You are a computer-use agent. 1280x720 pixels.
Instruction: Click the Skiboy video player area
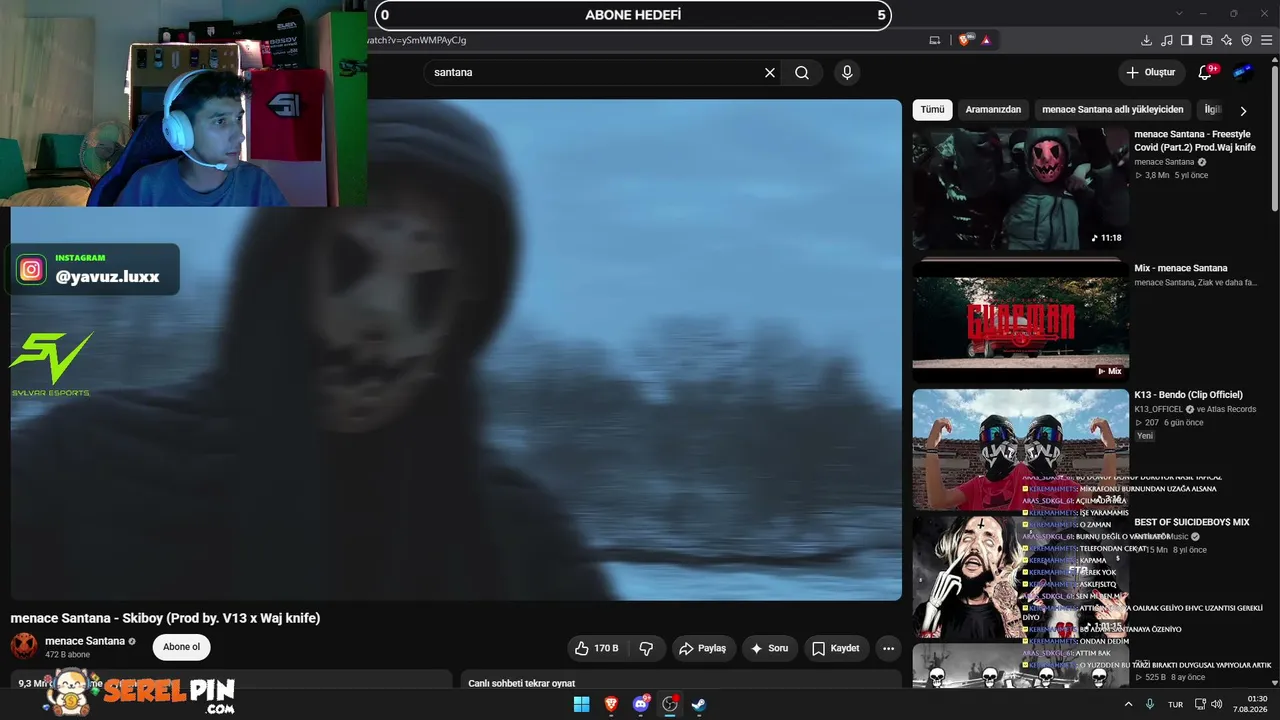[x=456, y=349]
